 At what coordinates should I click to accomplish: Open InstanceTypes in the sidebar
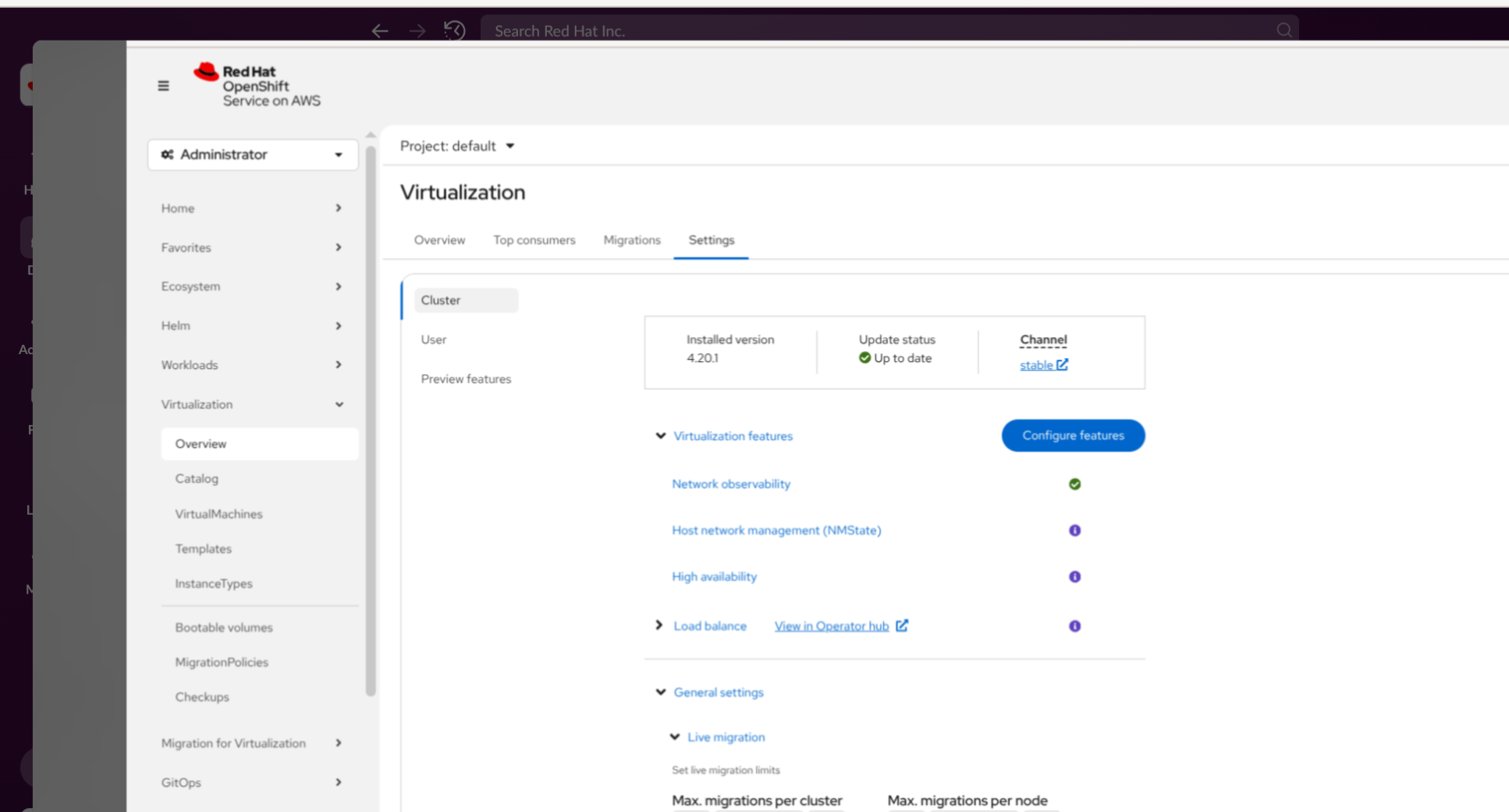[214, 583]
